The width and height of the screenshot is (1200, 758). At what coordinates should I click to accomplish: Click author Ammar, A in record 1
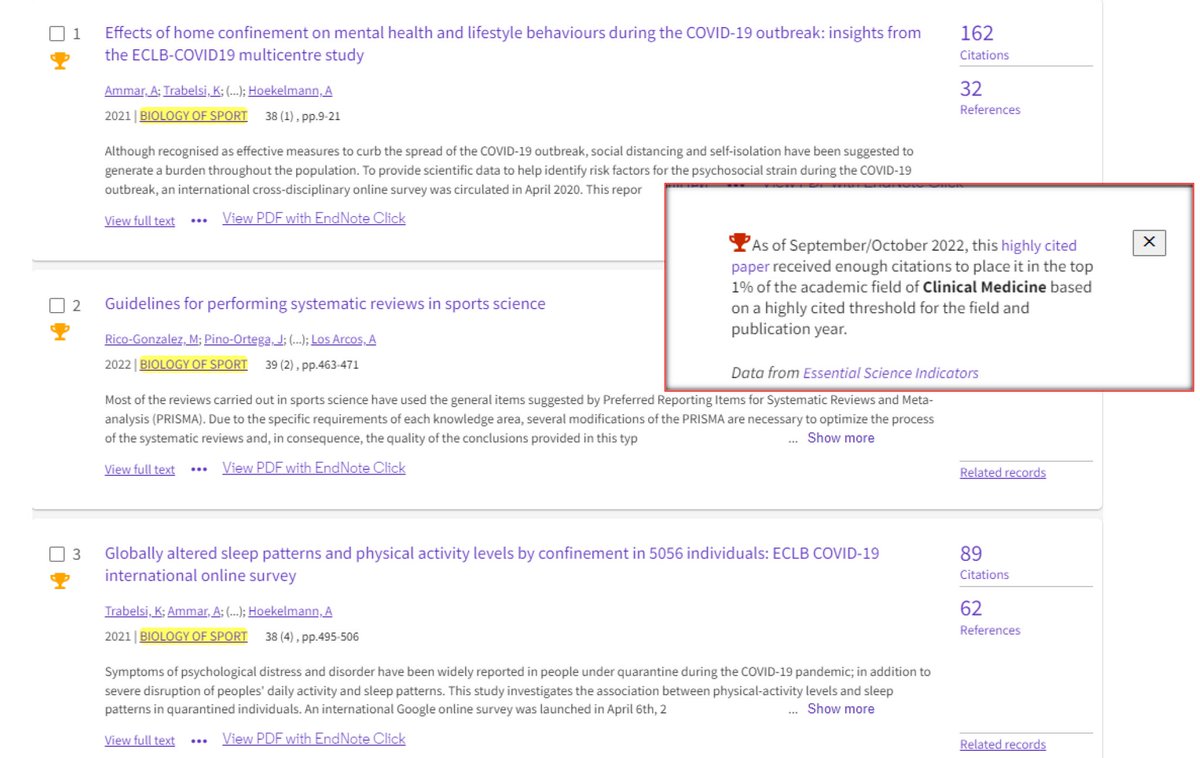[x=131, y=91]
